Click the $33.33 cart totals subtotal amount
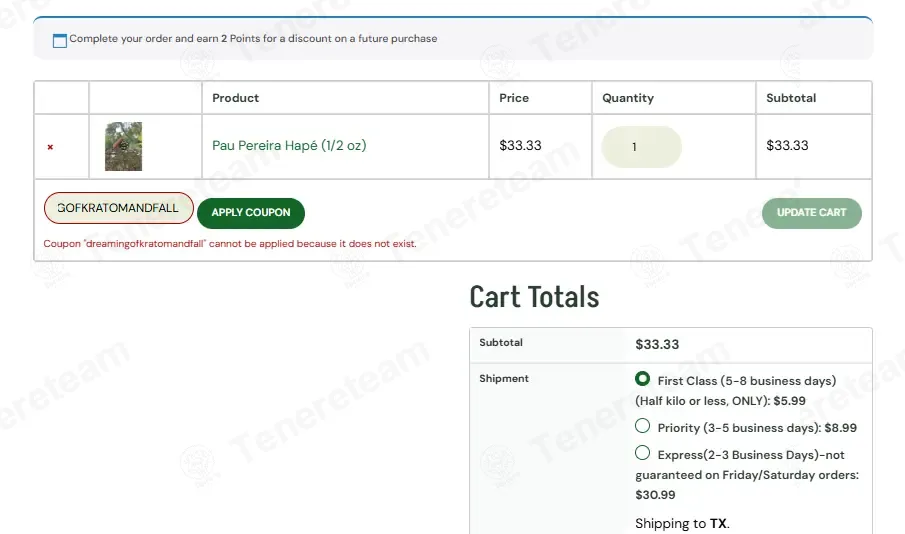The width and height of the screenshot is (905, 534). [657, 345]
